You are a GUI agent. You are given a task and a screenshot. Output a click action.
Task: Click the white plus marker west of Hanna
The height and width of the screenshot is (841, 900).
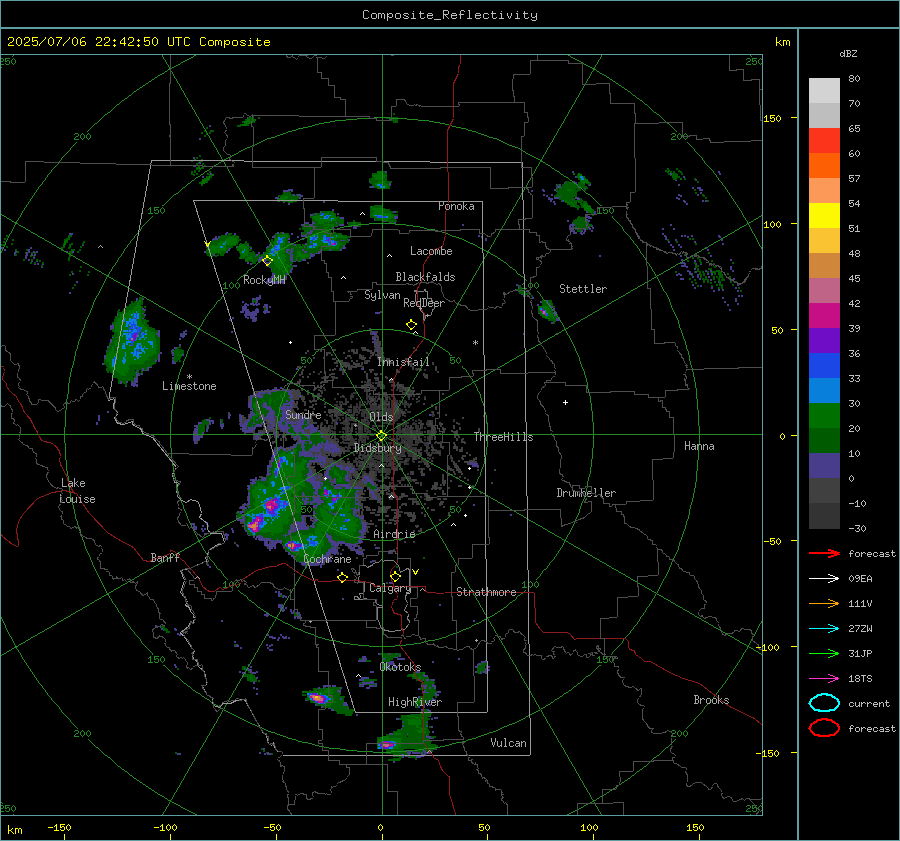[565, 402]
